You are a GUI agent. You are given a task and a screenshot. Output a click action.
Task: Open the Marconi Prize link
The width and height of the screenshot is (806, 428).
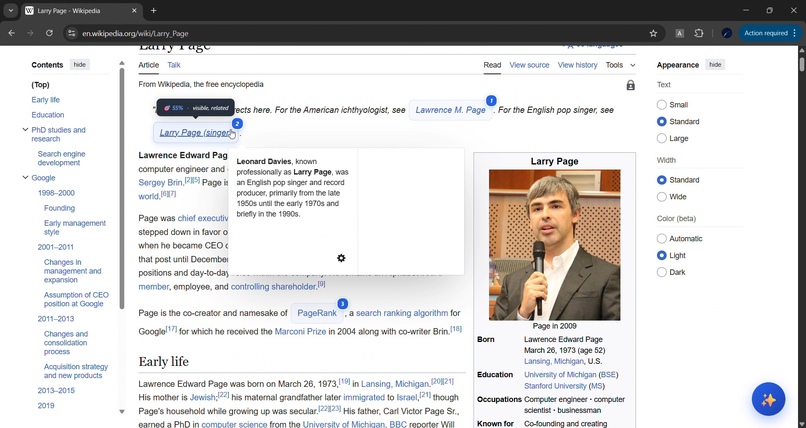[x=300, y=332]
